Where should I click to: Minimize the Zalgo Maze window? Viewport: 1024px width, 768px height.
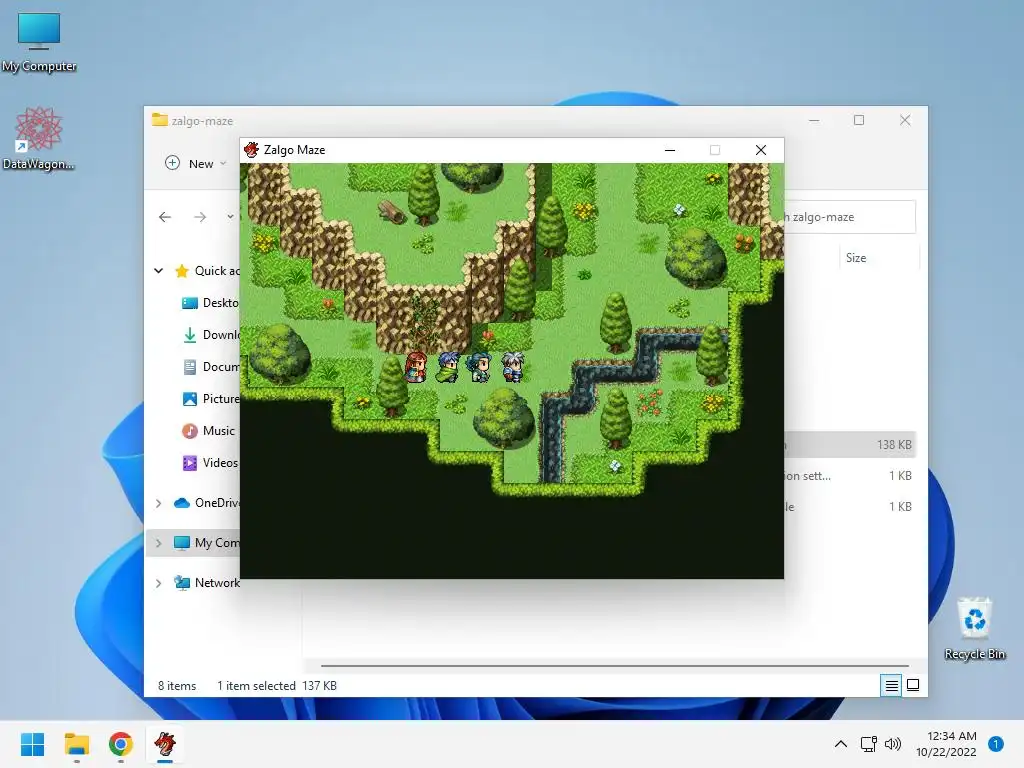pos(669,150)
